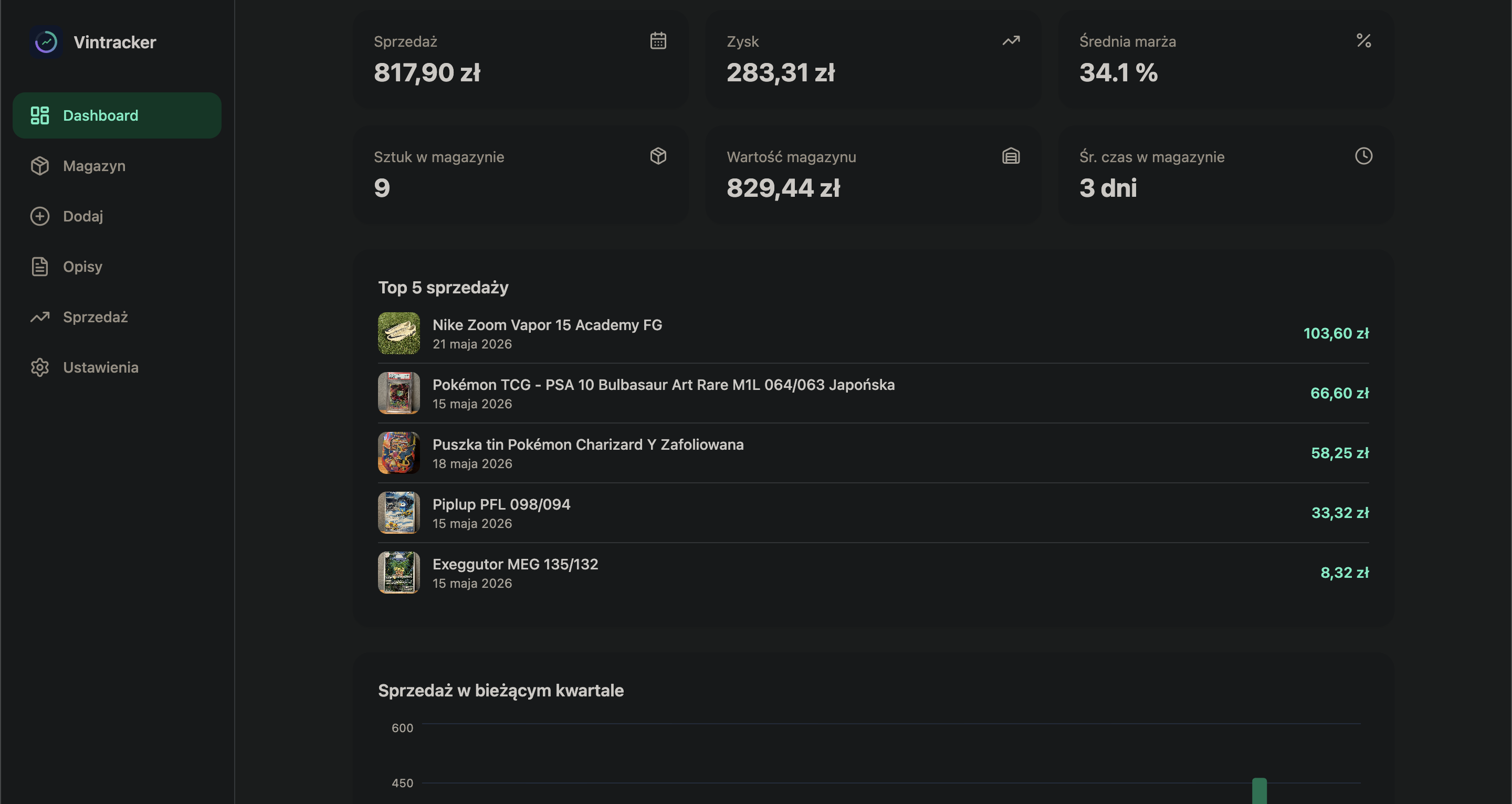The width and height of the screenshot is (1512, 804).
Task: Open the Dashboard grid icon
Action: pos(40,115)
